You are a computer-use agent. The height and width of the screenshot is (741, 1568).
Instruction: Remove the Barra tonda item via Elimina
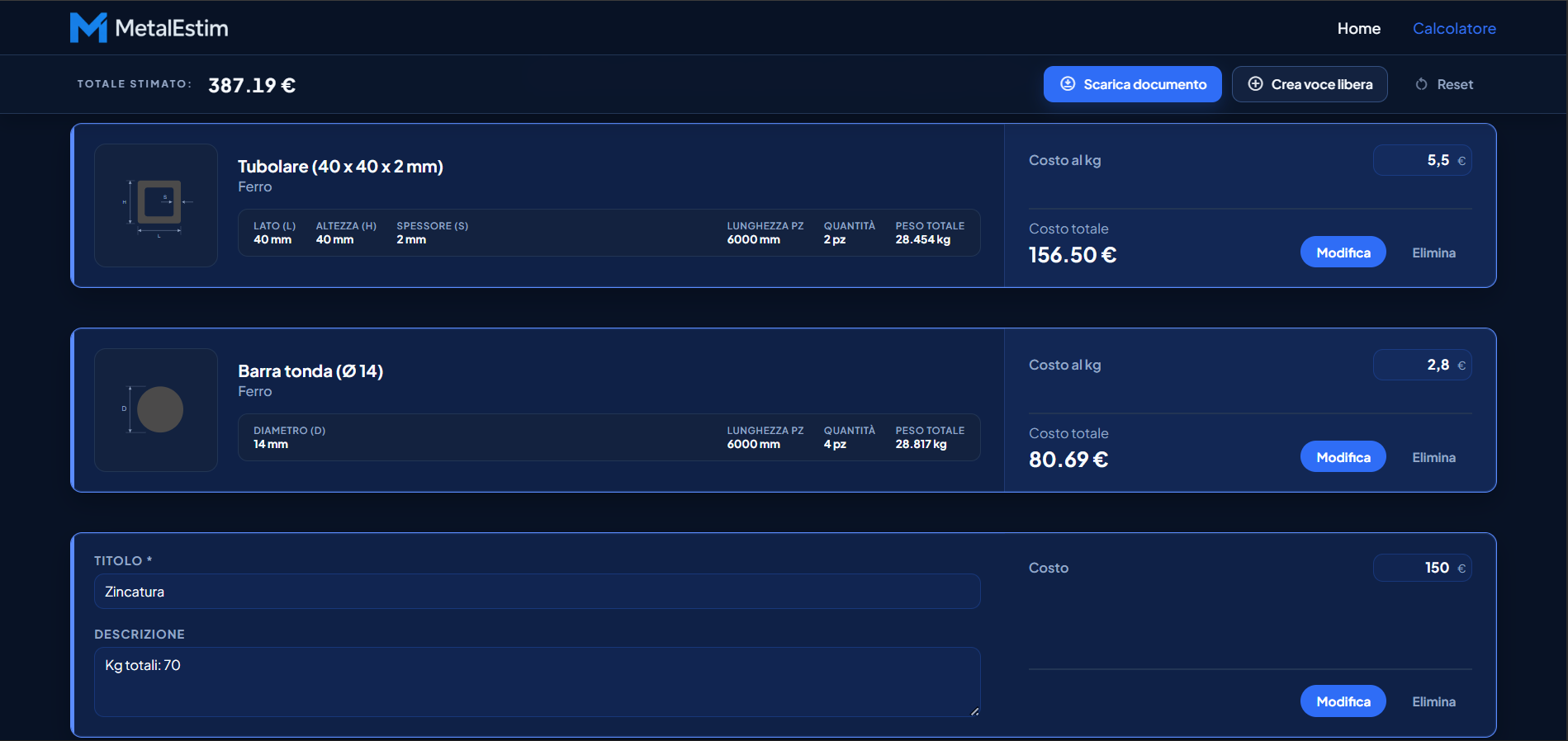pos(1433,457)
